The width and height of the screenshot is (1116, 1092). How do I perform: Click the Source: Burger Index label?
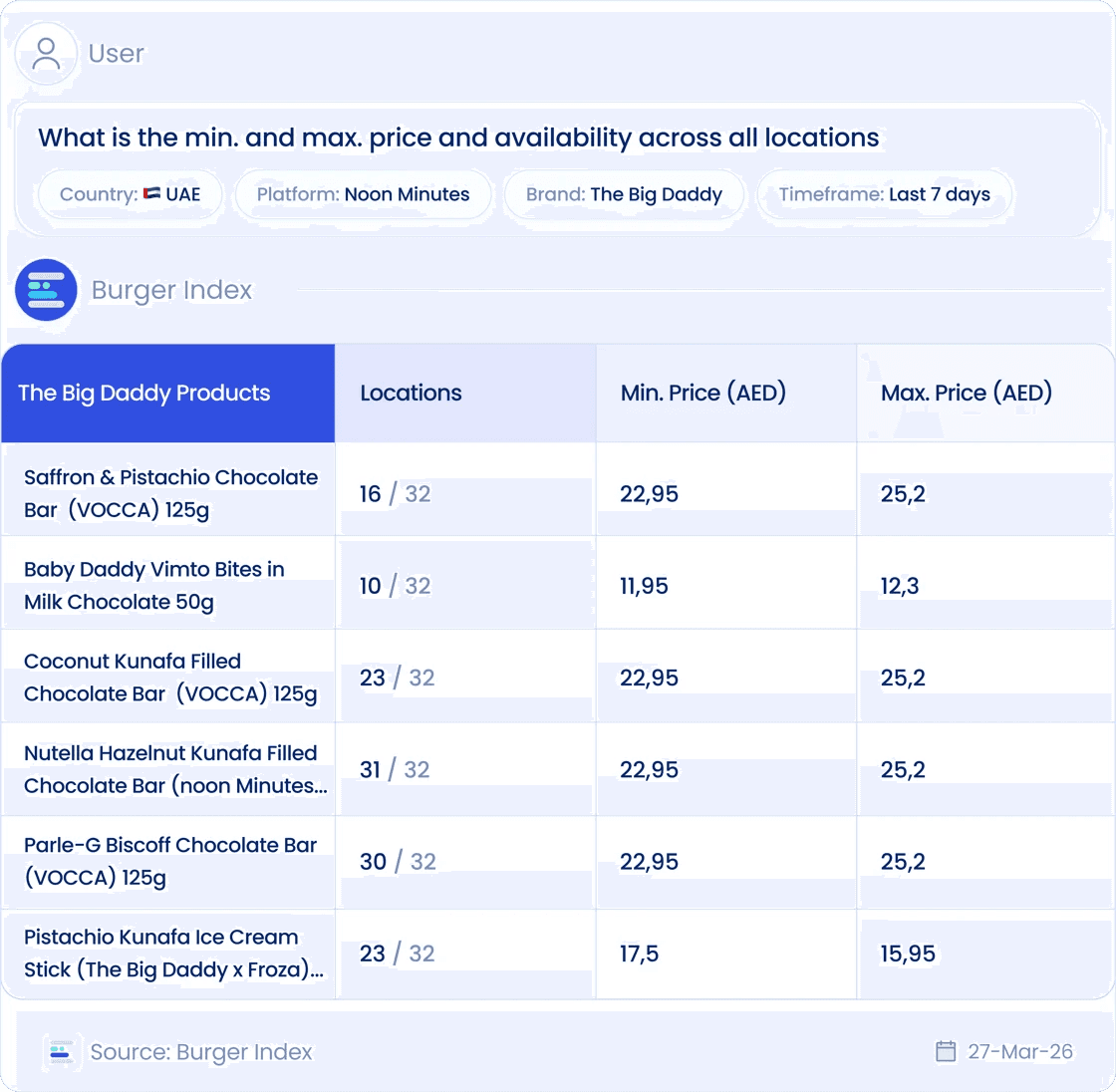click(200, 1051)
